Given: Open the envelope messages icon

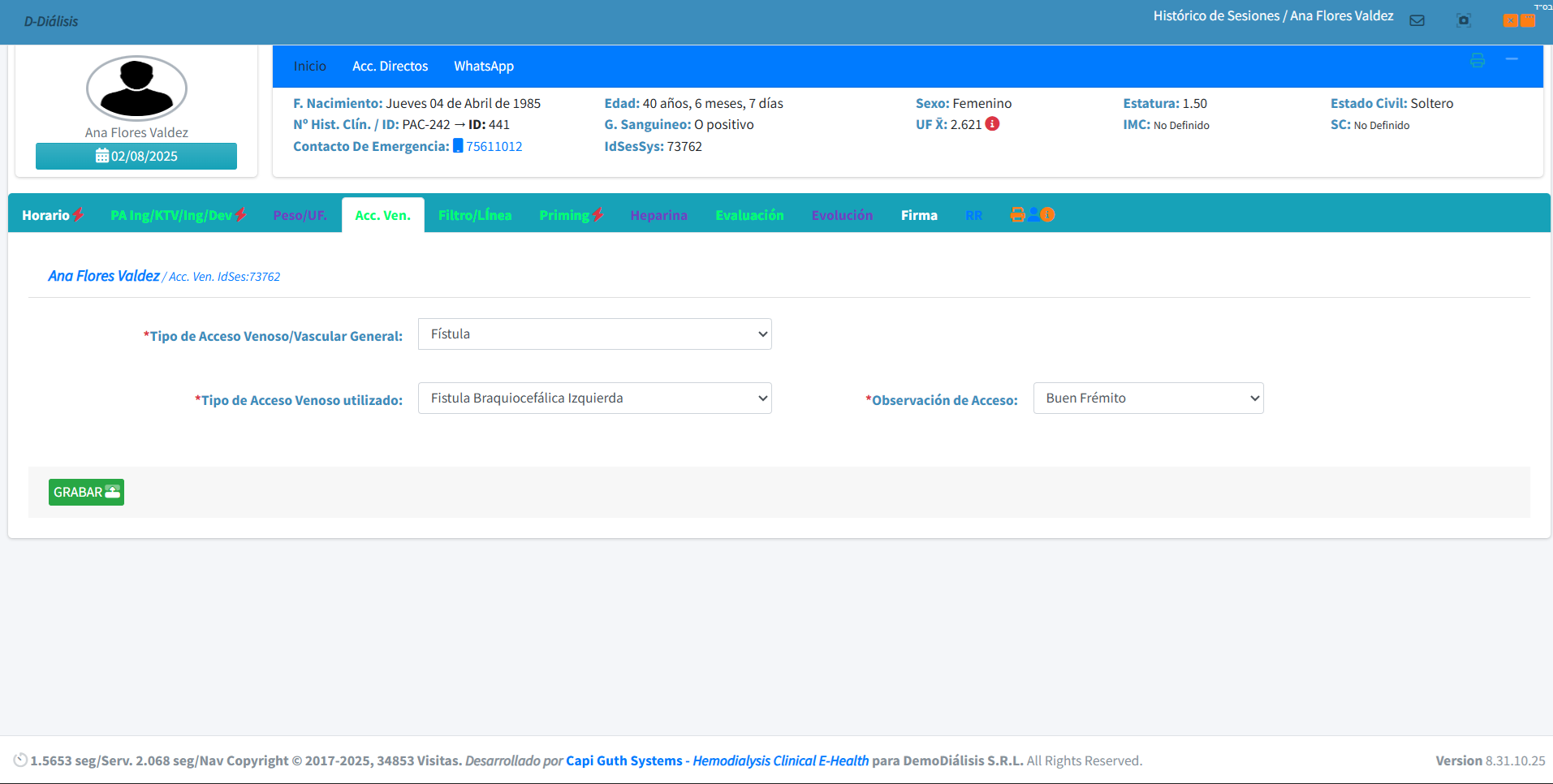Looking at the screenshot, I should tap(1417, 21).
